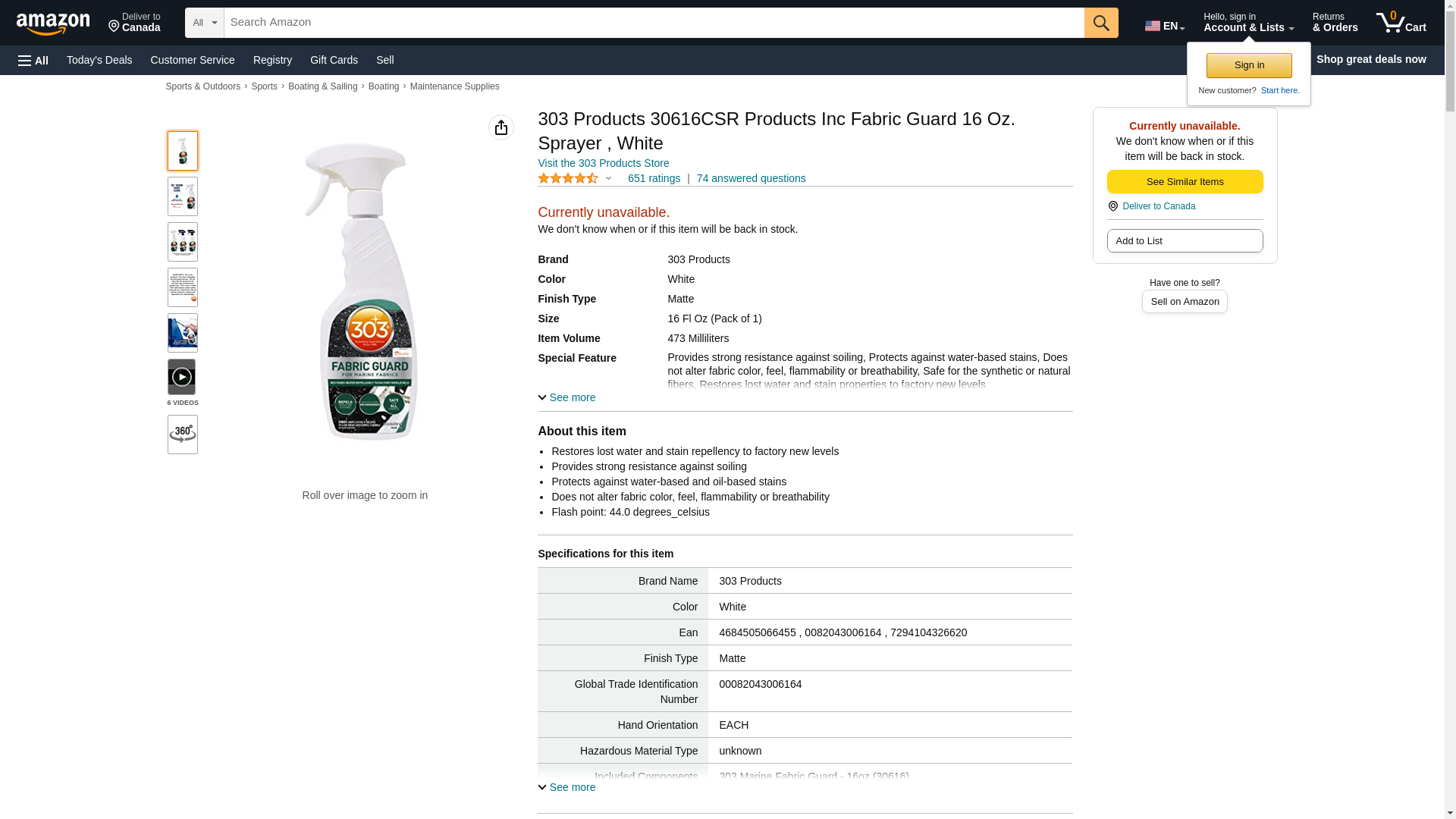Expand See more under specifications
Screen dimensions: 1456x819
coord(566,787)
